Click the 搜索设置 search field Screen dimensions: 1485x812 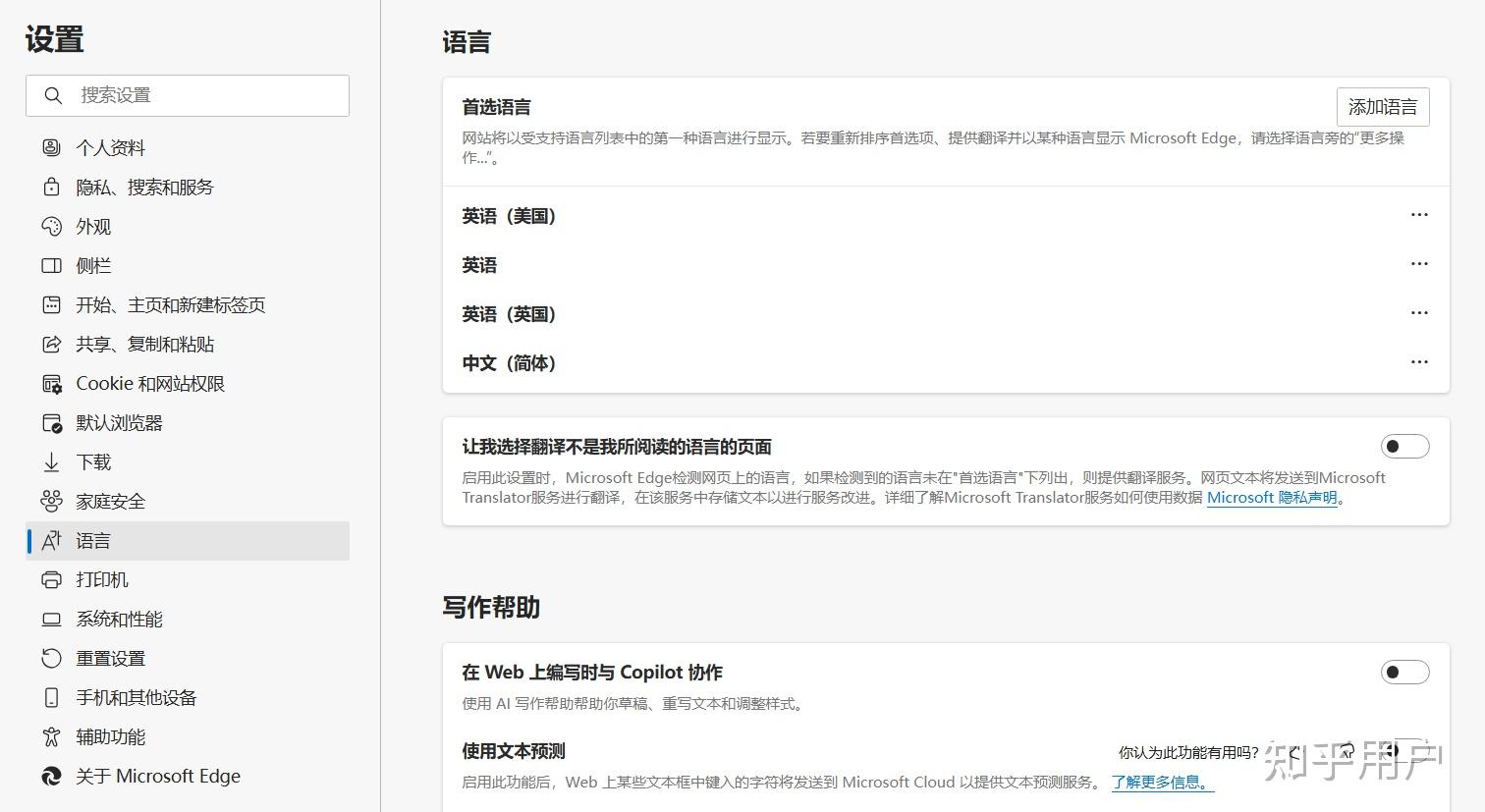pyautogui.click(x=188, y=95)
